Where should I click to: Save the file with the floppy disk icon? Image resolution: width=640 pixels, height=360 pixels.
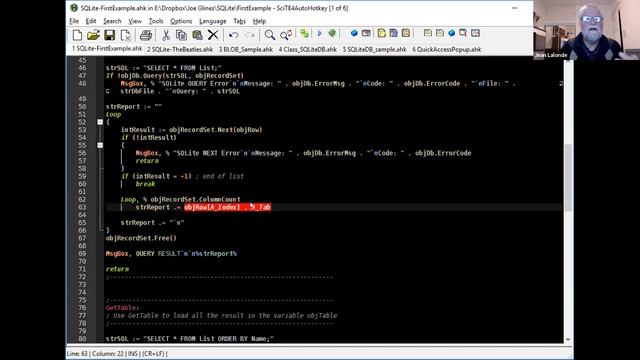109,35
